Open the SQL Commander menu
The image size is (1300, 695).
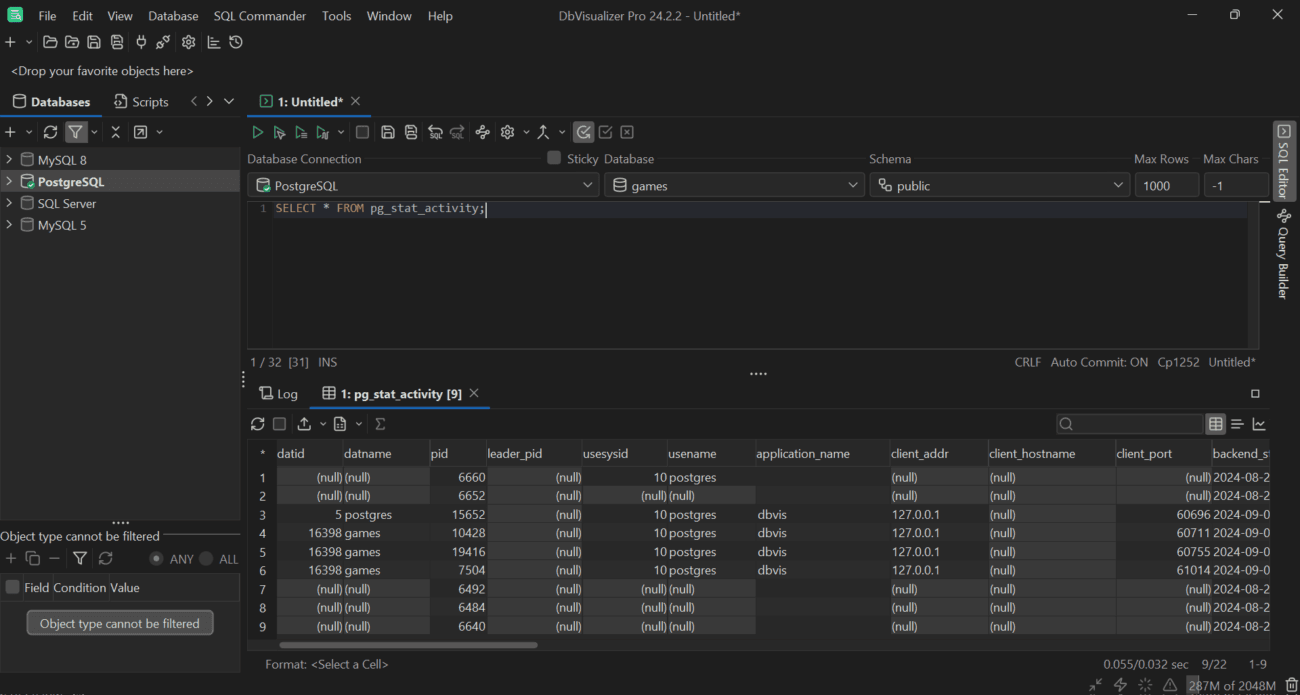[261, 16]
